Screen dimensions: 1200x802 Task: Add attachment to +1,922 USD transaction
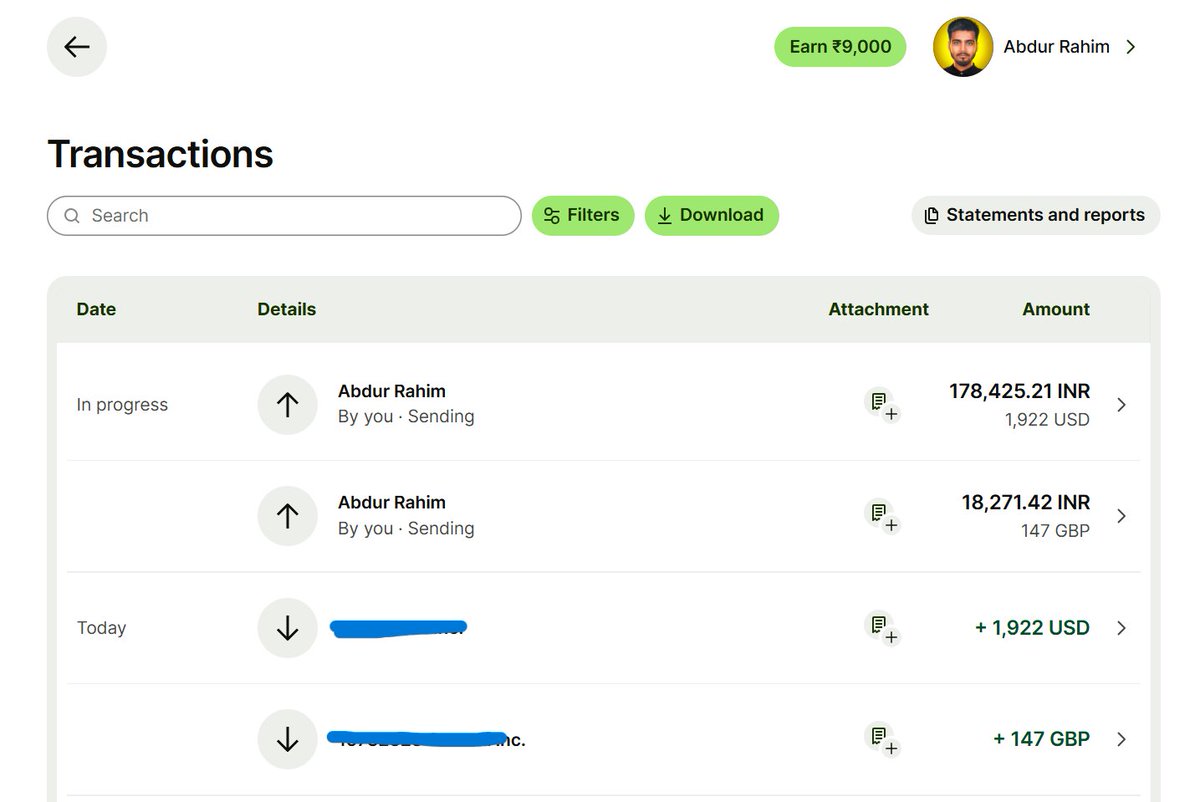pyautogui.click(x=882, y=627)
